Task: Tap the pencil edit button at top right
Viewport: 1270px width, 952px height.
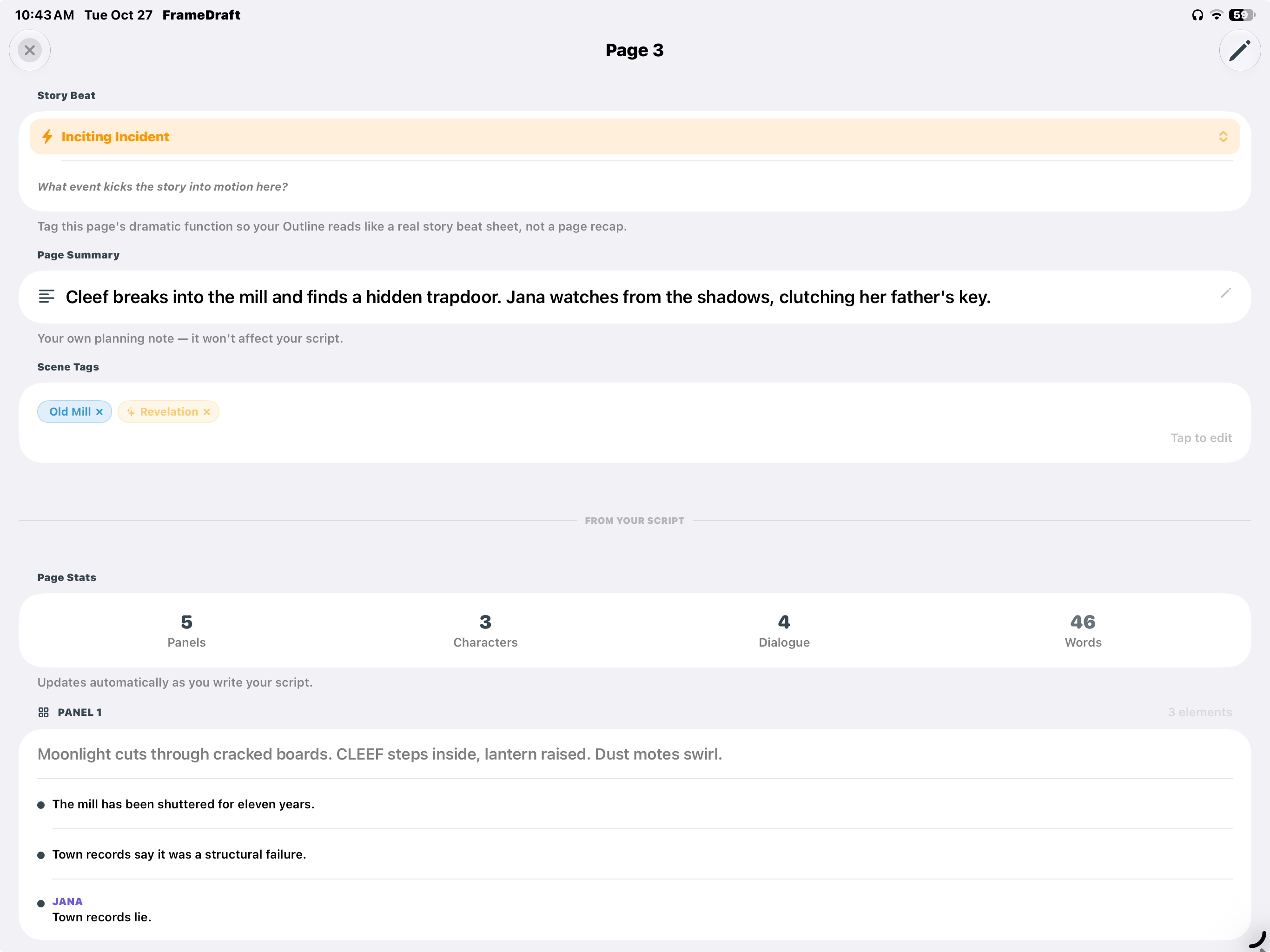Action: (1240, 51)
